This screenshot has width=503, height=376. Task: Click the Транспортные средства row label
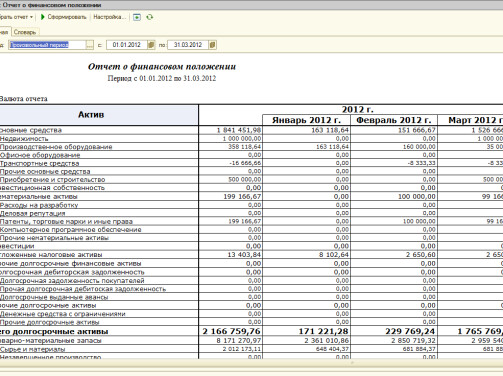click(x=39, y=163)
